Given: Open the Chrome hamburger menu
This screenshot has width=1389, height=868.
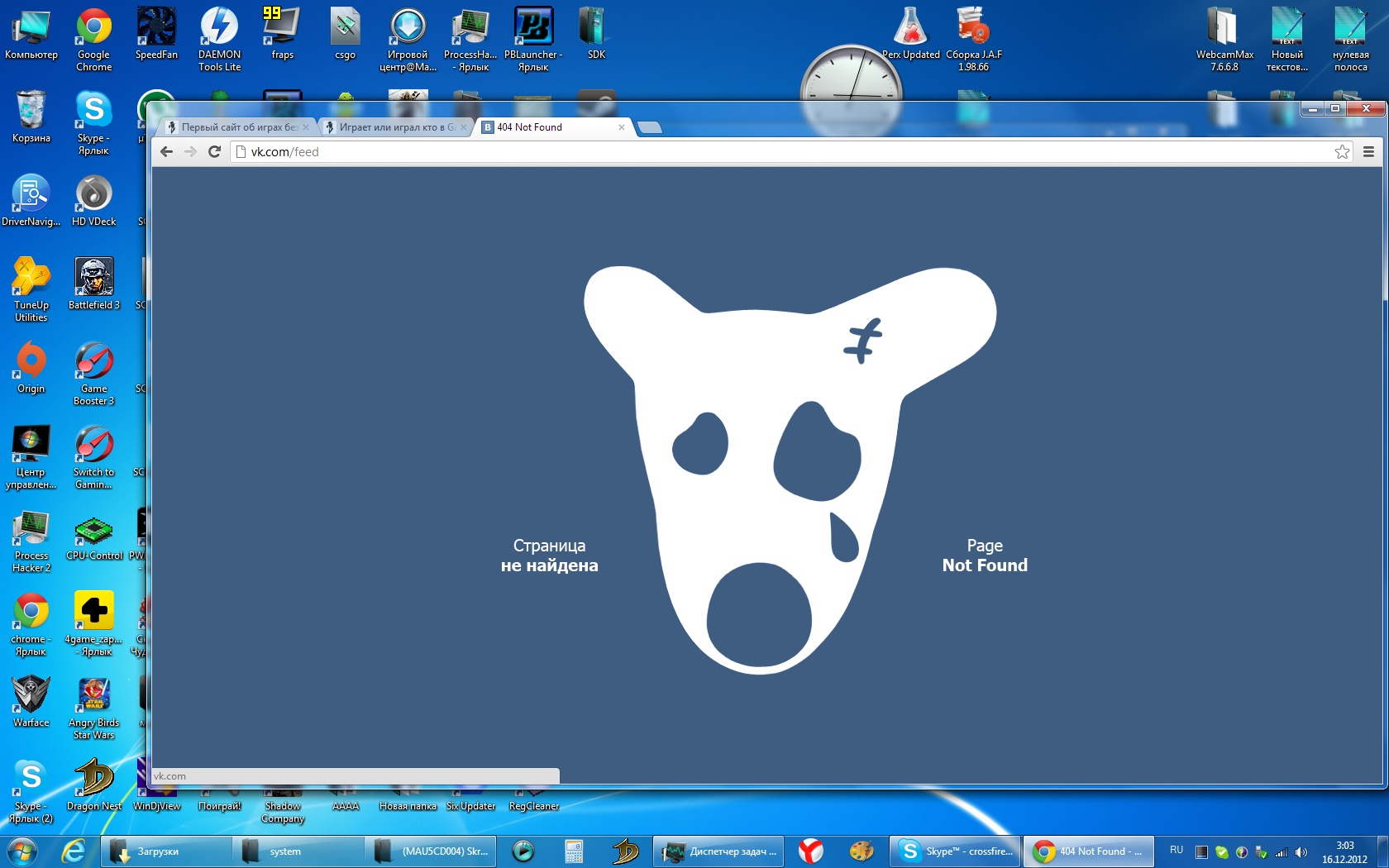Looking at the screenshot, I should point(1368,151).
